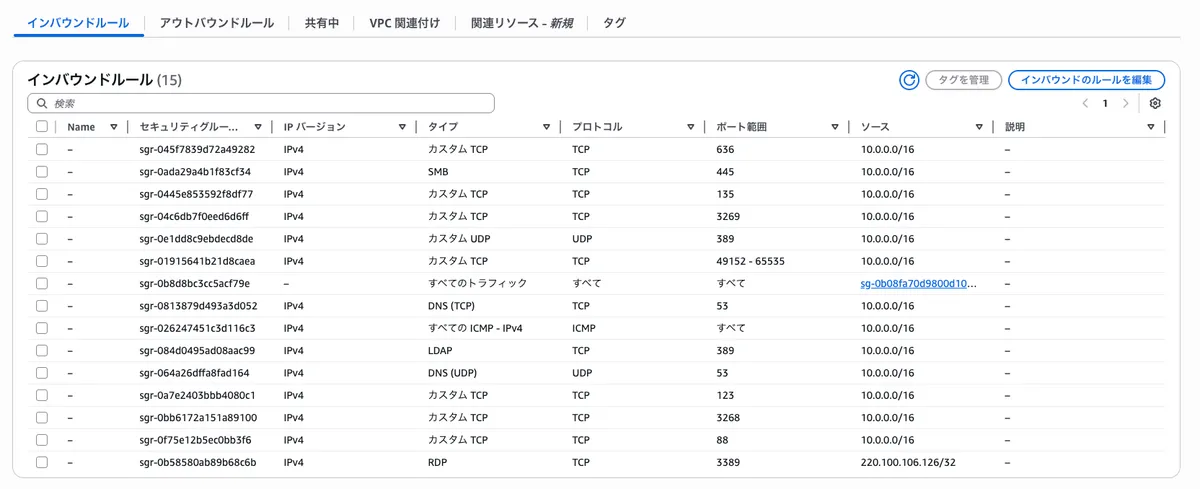Click the search magnifier icon
Image resolution: width=1200 pixels, height=489 pixels.
[x=42, y=103]
